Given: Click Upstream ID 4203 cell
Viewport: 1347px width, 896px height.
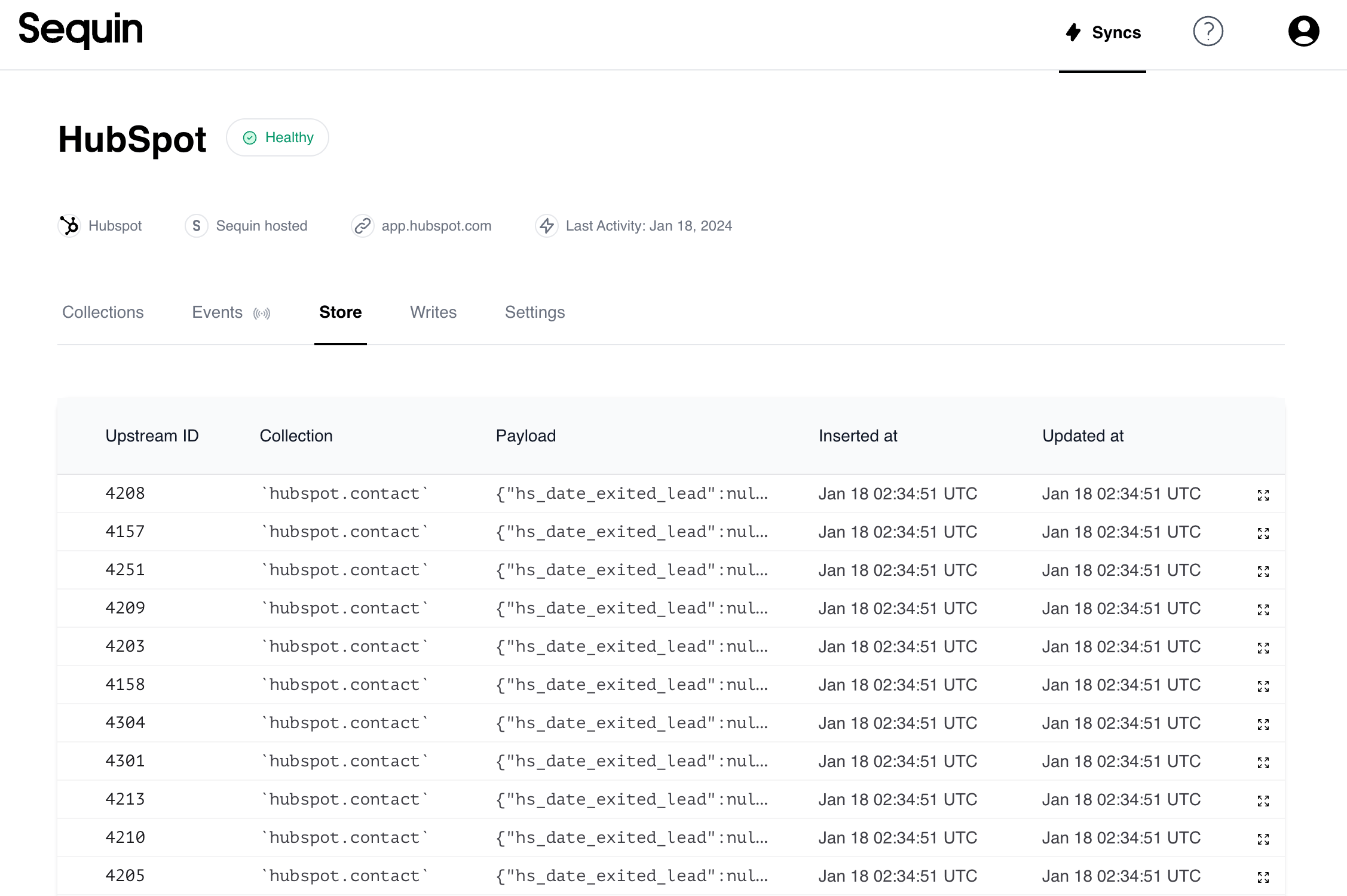Looking at the screenshot, I should (x=125, y=646).
